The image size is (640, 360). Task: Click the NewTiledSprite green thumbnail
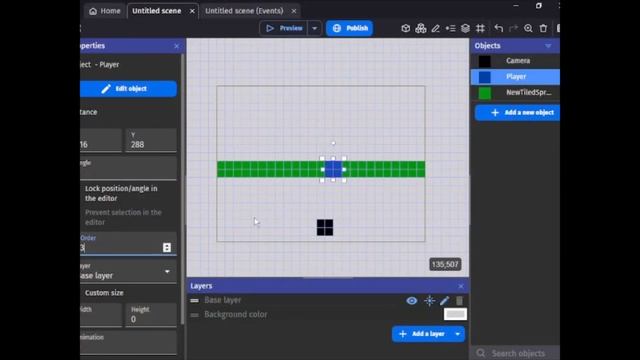(x=484, y=93)
